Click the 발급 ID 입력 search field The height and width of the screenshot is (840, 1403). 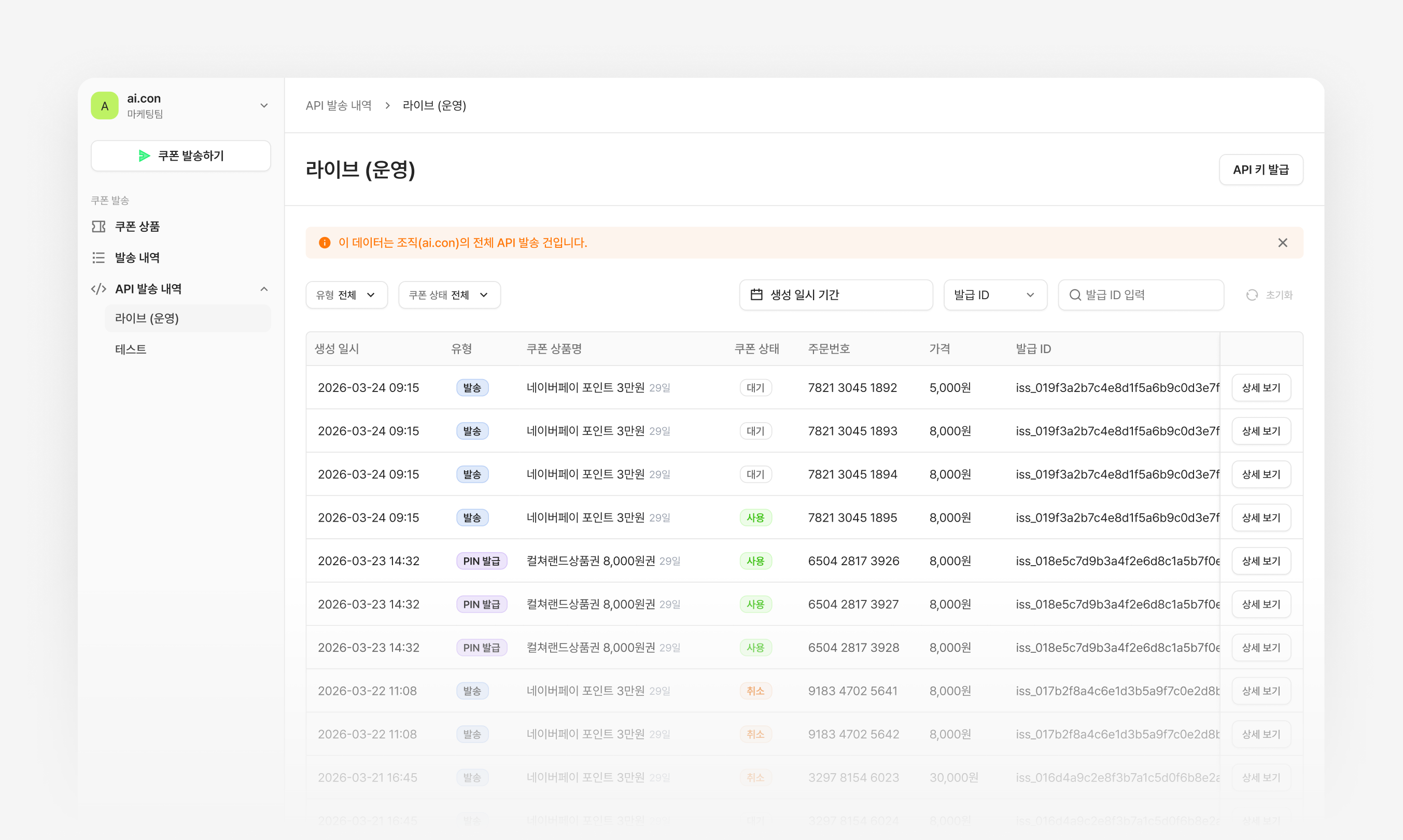tap(1141, 295)
